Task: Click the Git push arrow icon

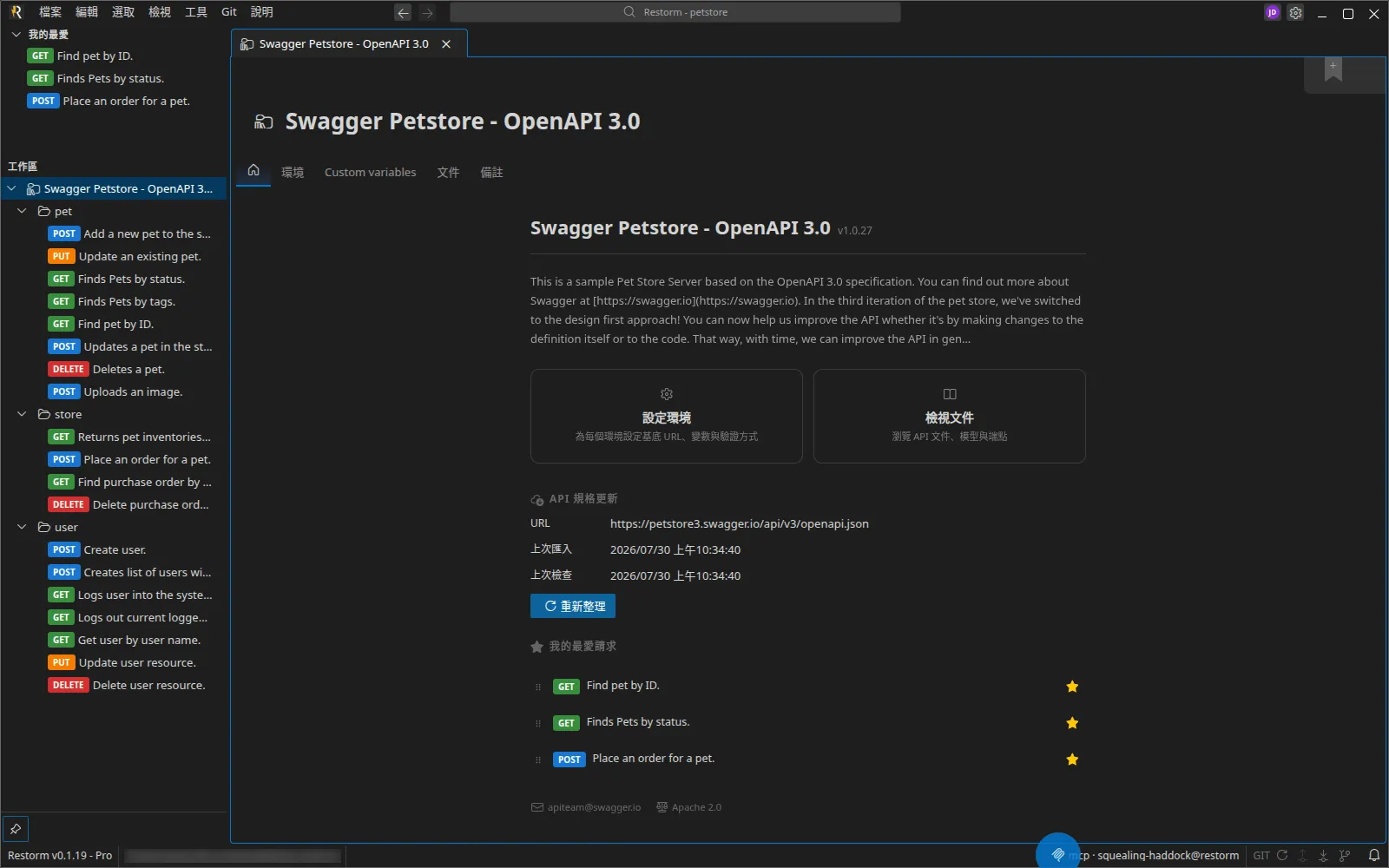Action: coord(1302,855)
